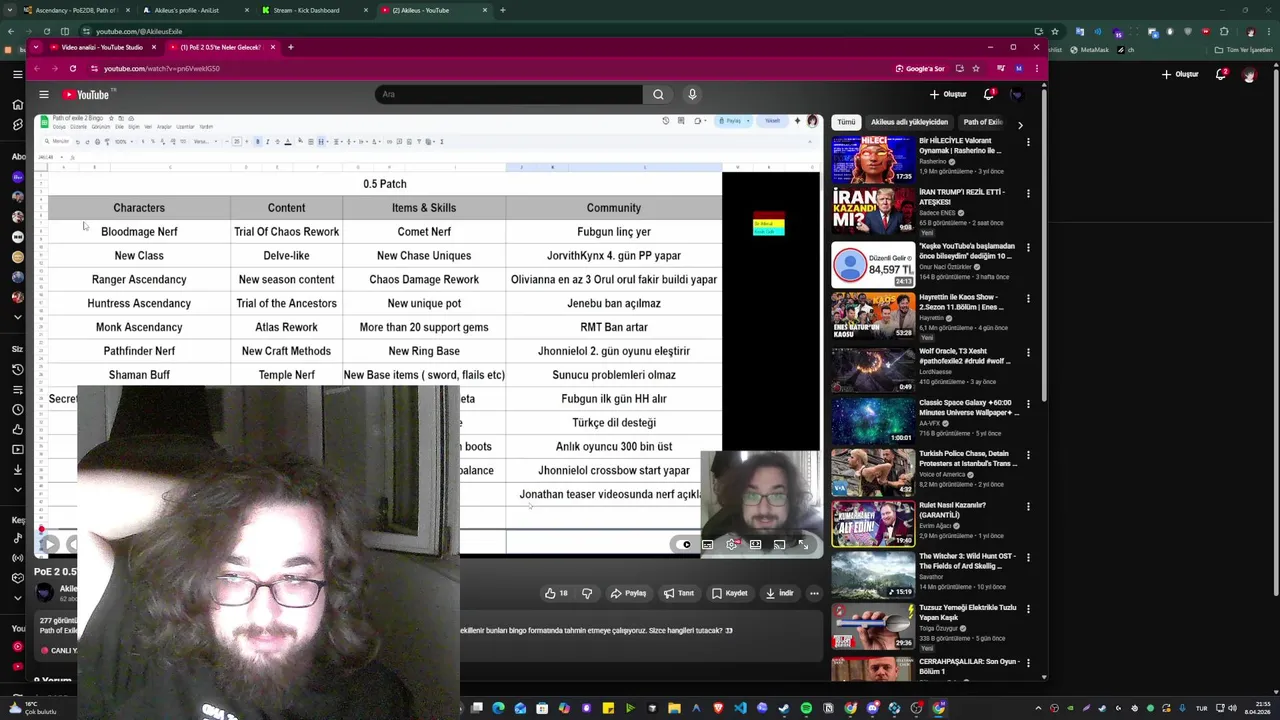This screenshot has height=720, width=1280.
Task: Open the front browser window's three-dot menu
Action: [x=1036, y=69]
